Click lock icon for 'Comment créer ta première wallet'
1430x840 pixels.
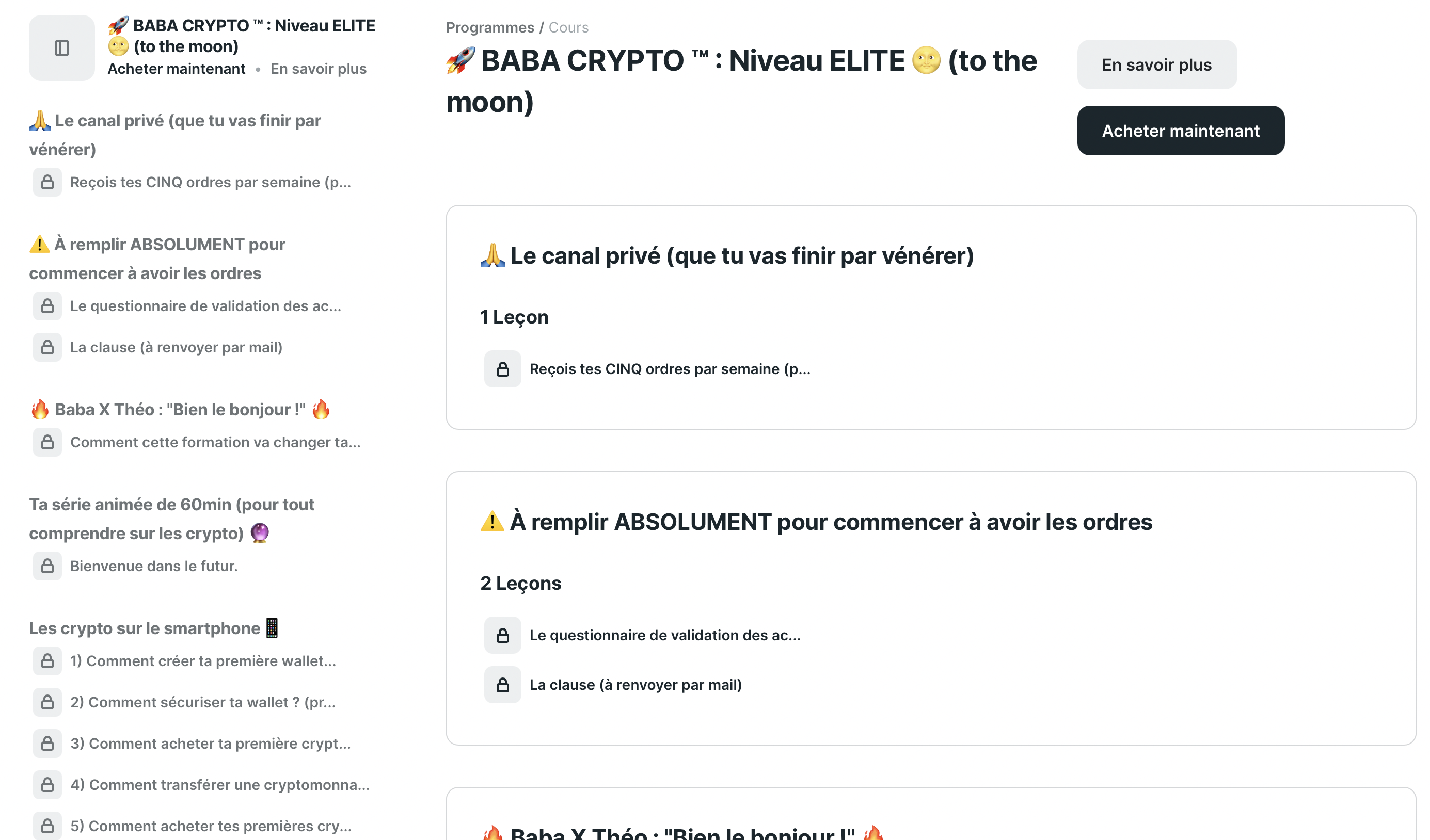[47, 661]
